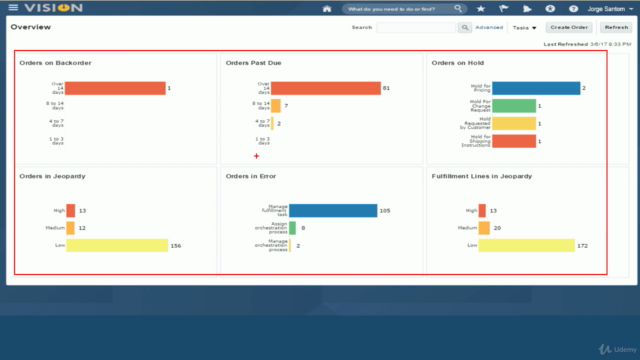Click the Vision logo
The width and height of the screenshot is (640, 360).
coord(53,8)
